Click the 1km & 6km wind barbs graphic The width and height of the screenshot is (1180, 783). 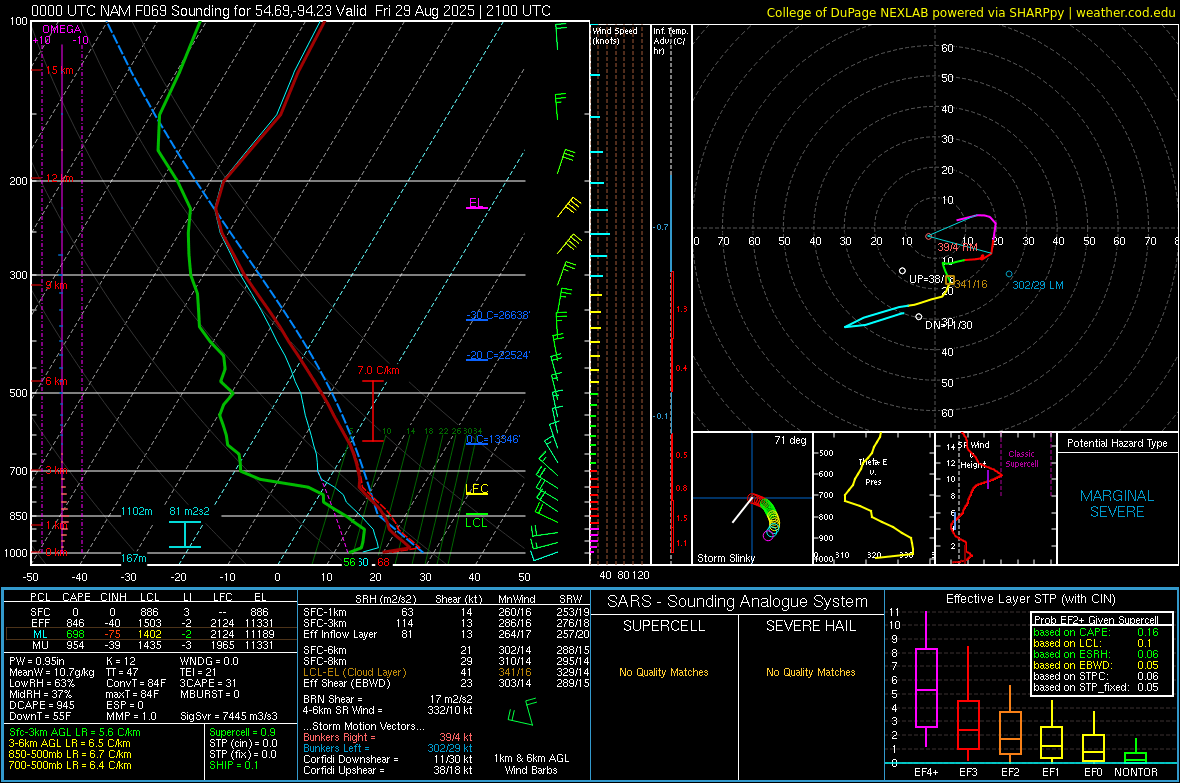point(523,712)
